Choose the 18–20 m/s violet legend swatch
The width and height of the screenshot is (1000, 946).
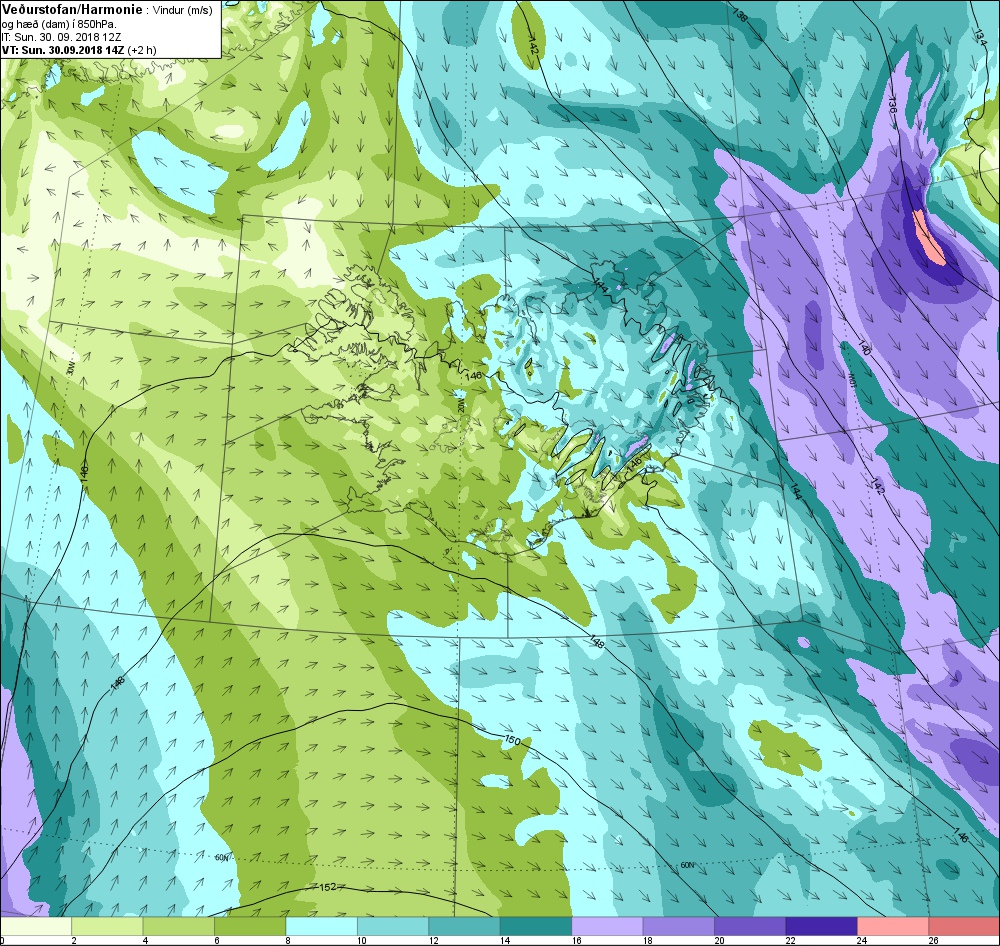pos(679,926)
